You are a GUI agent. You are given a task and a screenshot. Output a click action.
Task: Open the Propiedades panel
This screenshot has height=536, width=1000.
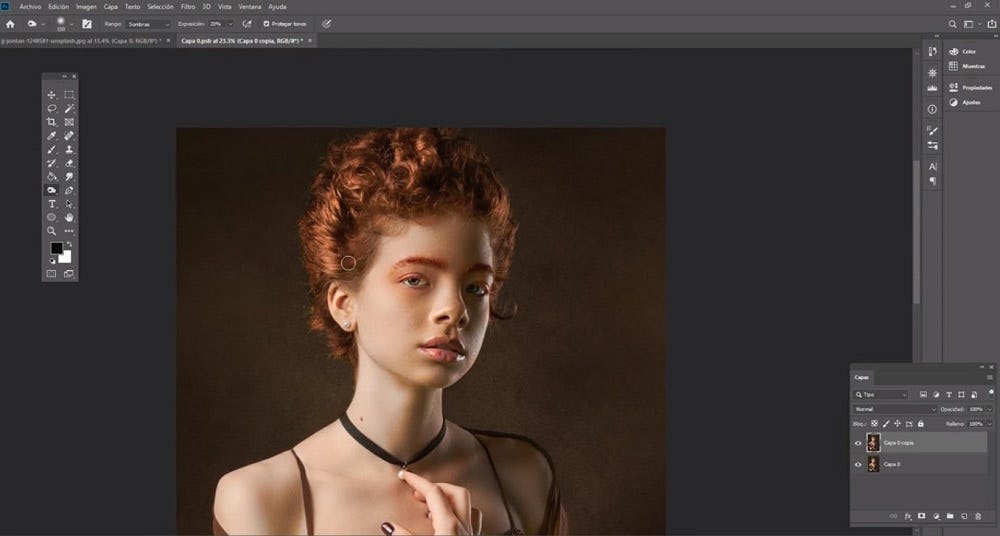(x=971, y=87)
